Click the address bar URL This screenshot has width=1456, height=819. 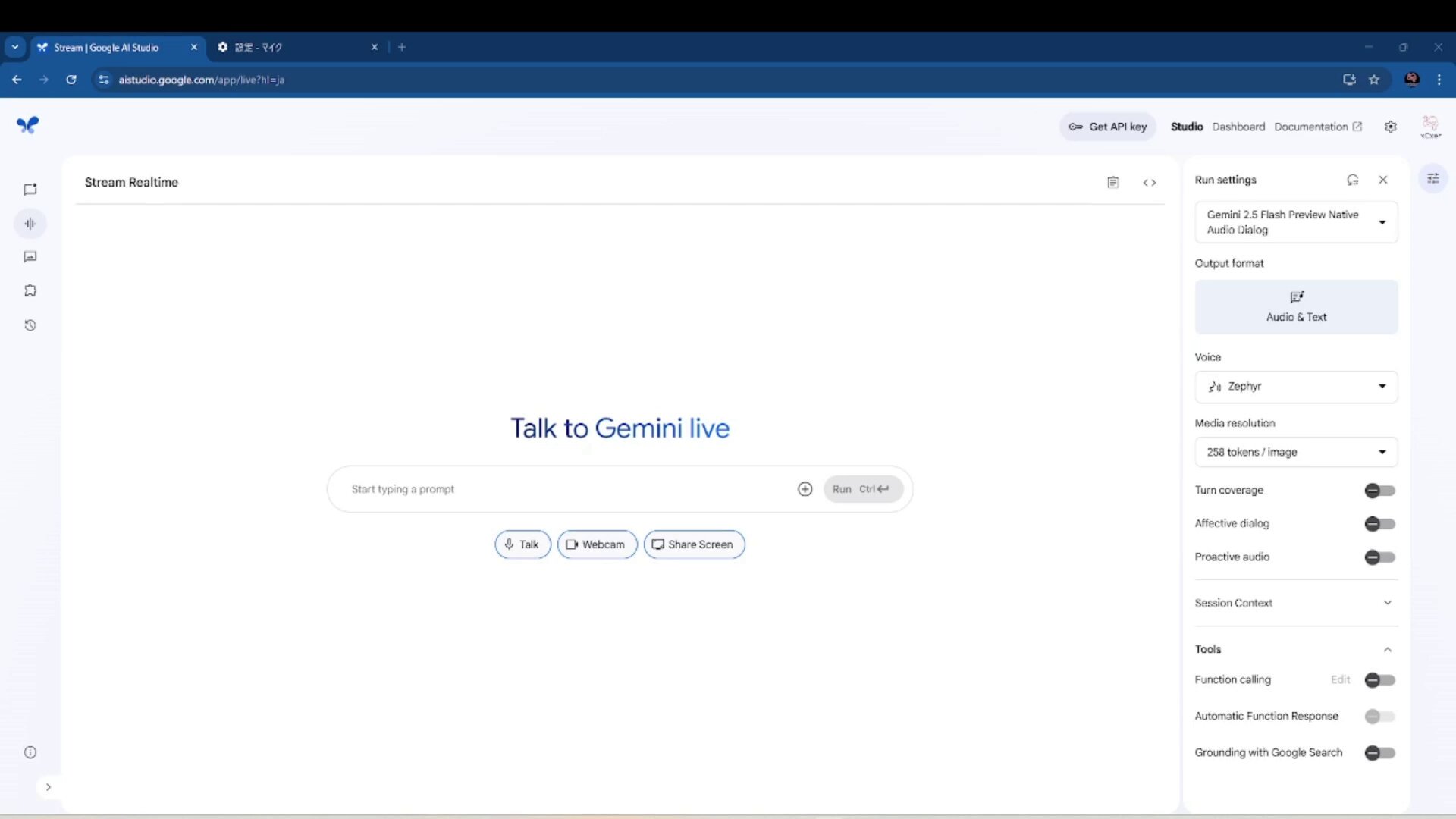pos(202,80)
